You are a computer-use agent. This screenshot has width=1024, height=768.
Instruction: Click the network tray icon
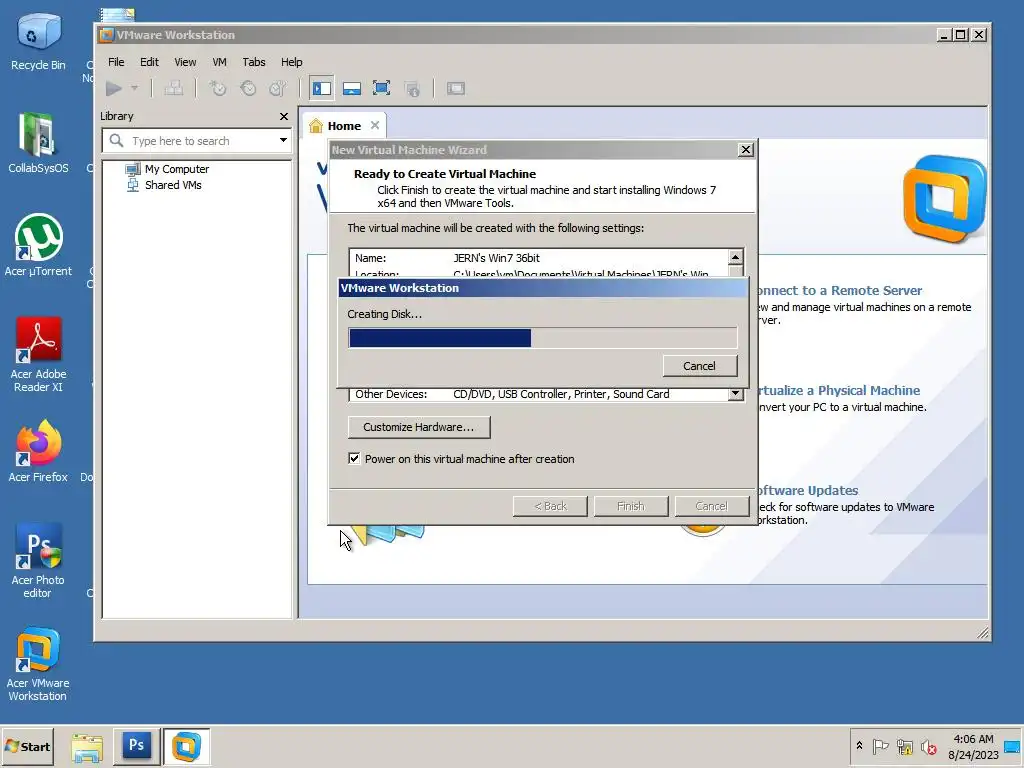pyautogui.click(x=905, y=746)
